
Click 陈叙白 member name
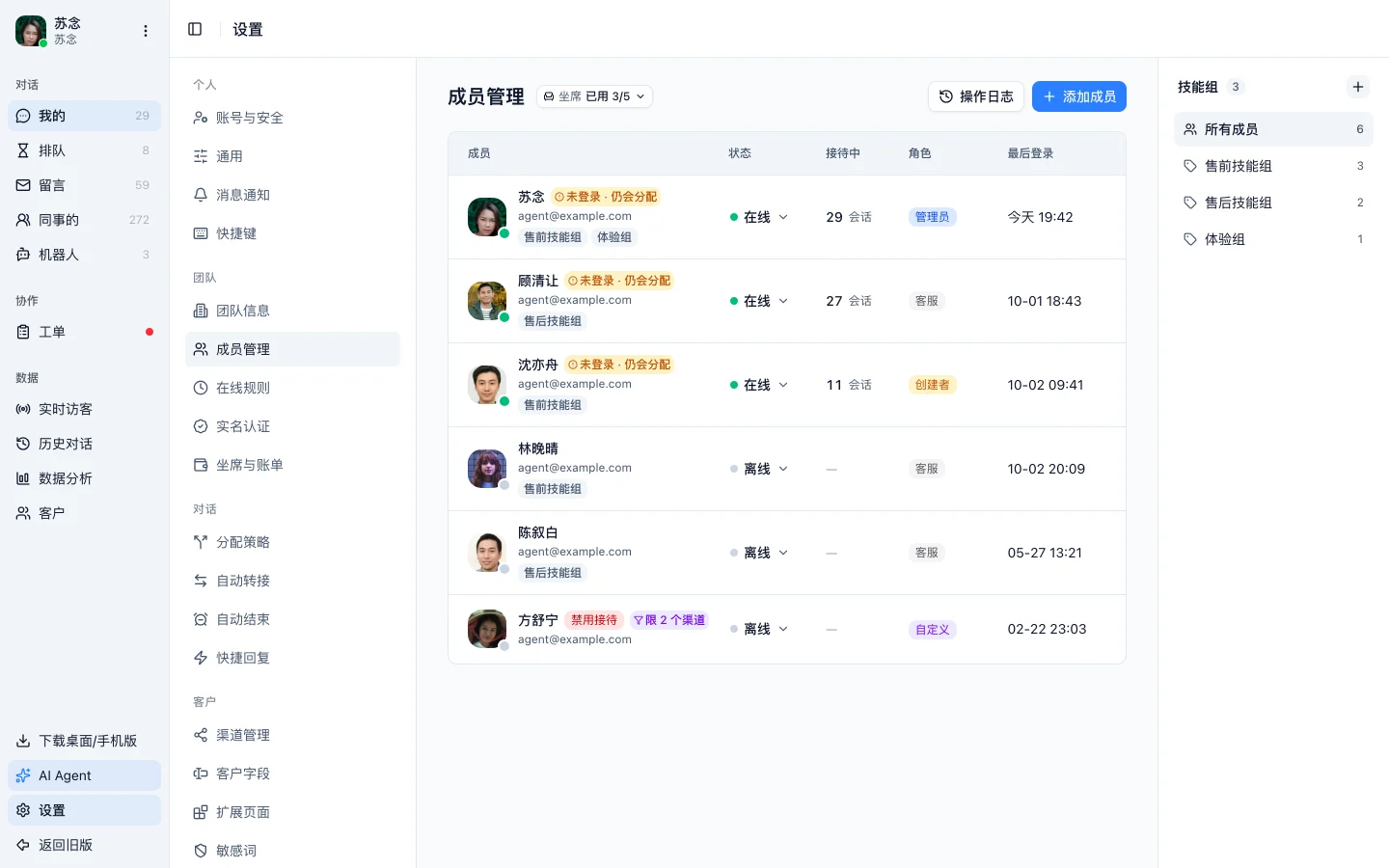pos(538,532)
